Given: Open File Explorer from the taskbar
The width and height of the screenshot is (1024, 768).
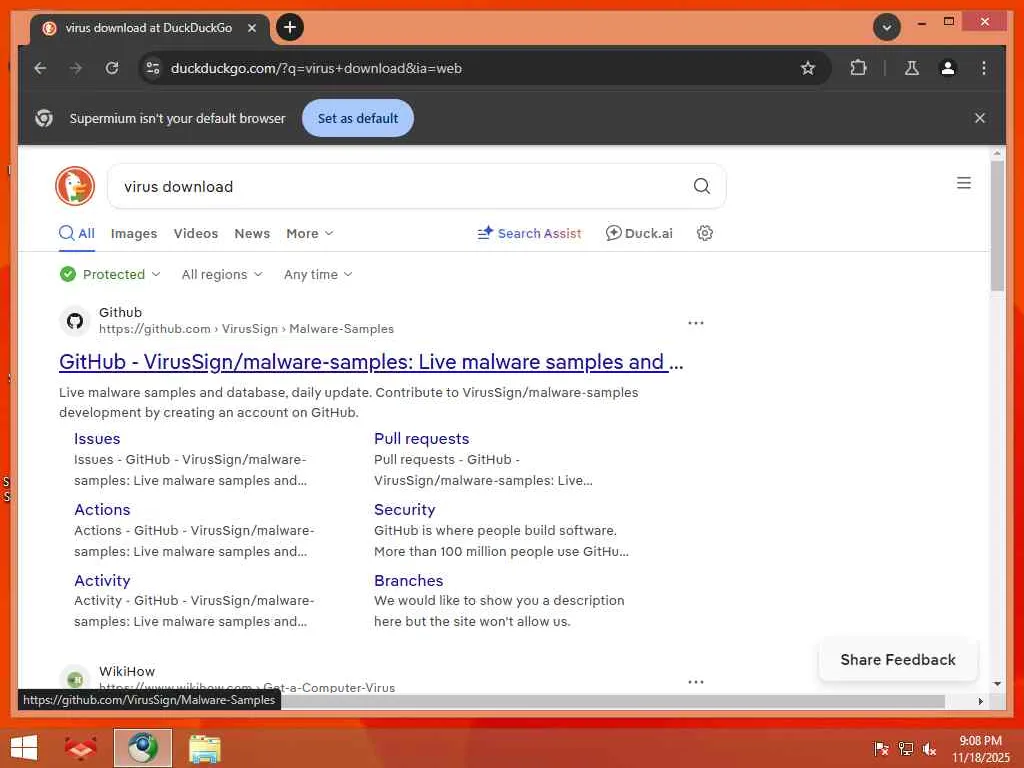Looking at the screenshot, I should (x=204, y=748).
